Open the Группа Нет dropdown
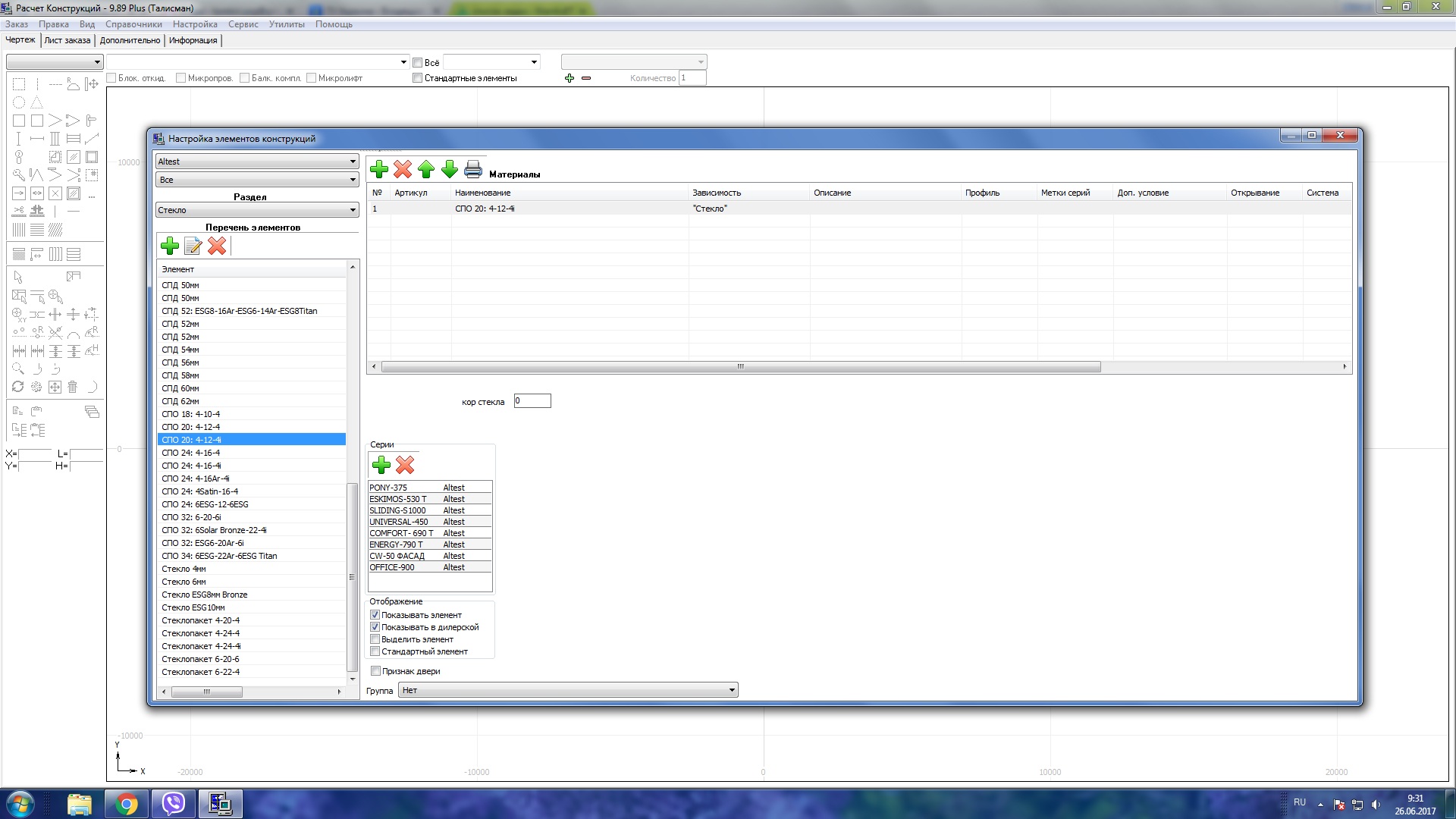Image resolution: width=1456 pixels, height=819 pixels. [x=568, y=690]
